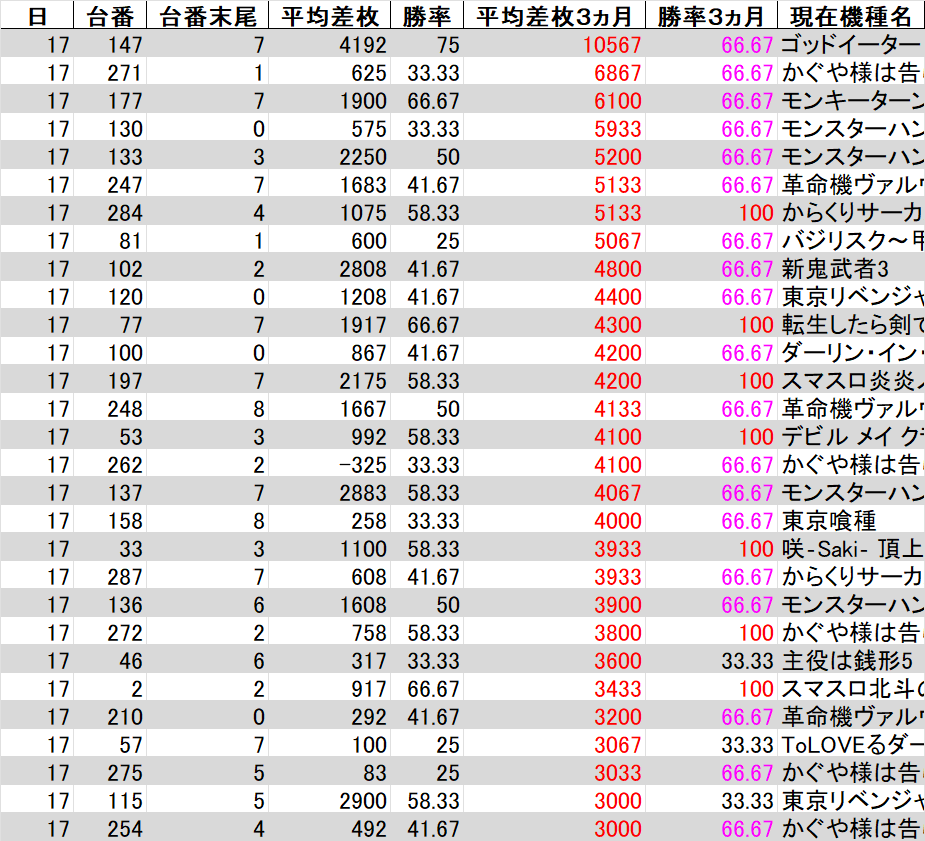This screenshot has height=841, width=925.
Task: Select the cell with value 2900
Action: [329, 801]
